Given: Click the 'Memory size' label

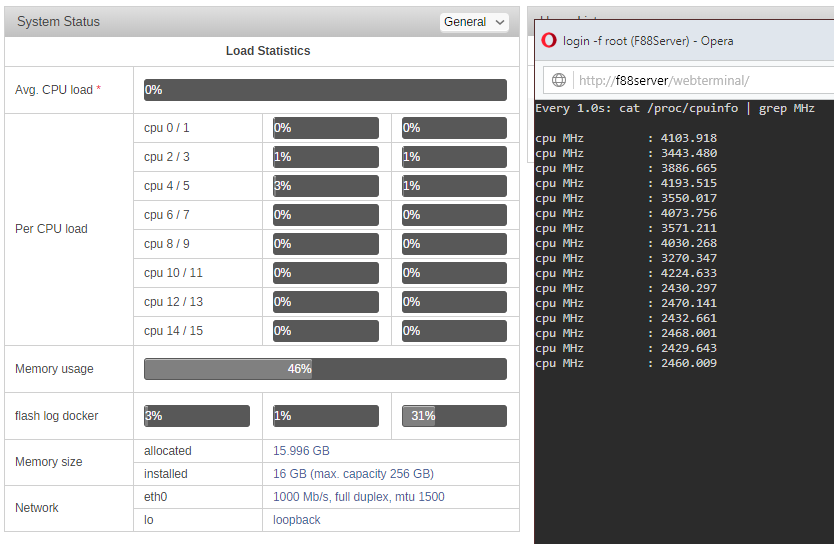Looking at the screenshot, I should (48, 462).
